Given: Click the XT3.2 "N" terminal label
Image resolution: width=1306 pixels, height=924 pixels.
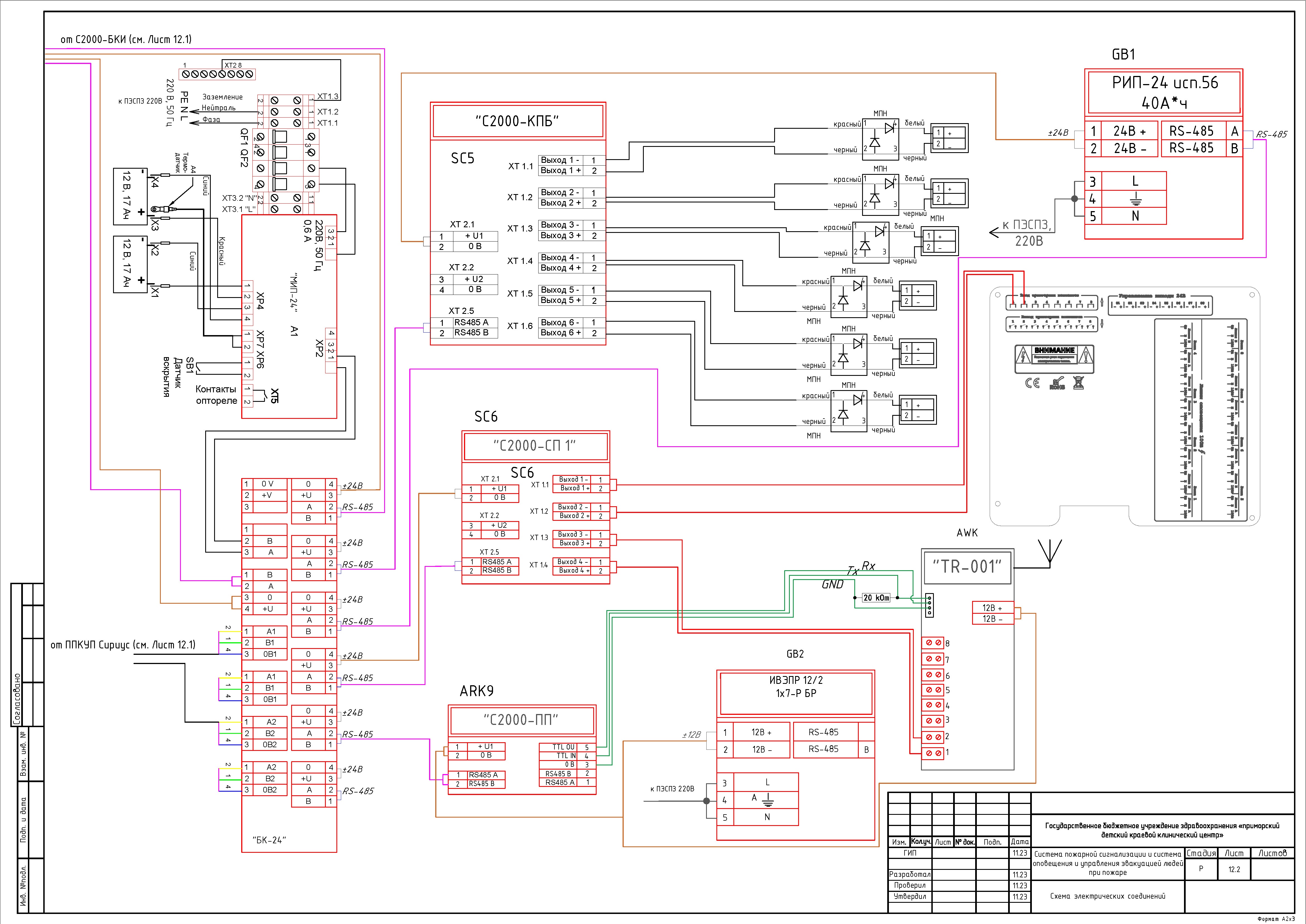Looking at the screenshot, I should point(239,198).
